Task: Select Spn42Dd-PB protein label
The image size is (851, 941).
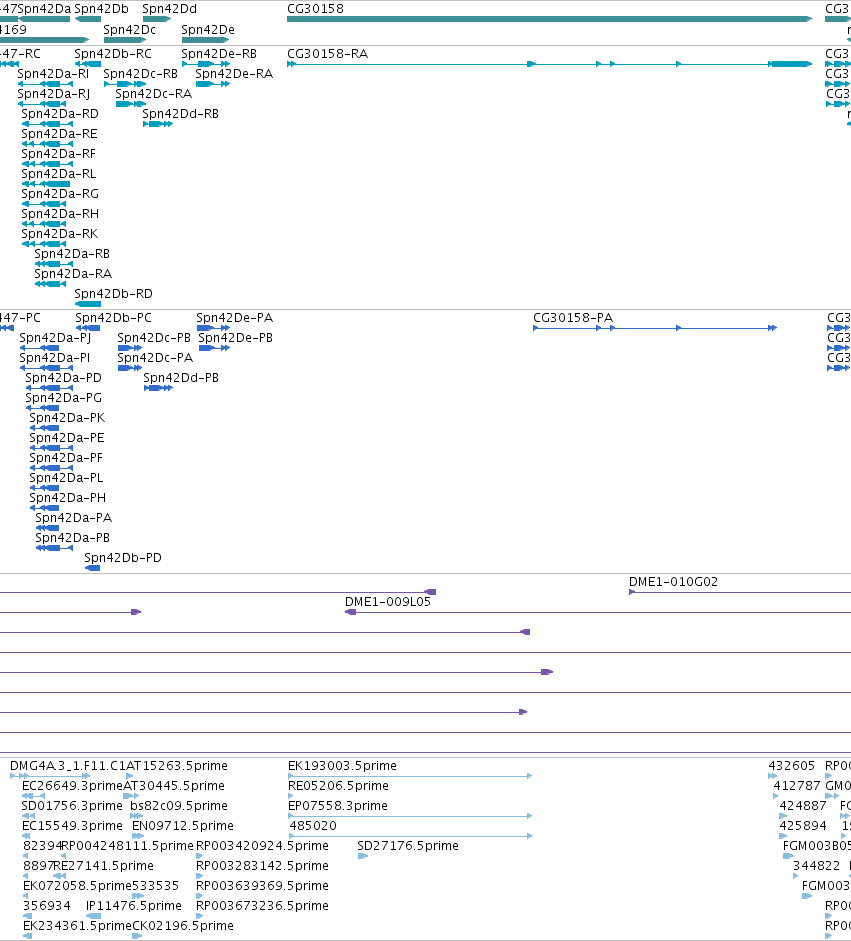Action: tap(181, 378)
